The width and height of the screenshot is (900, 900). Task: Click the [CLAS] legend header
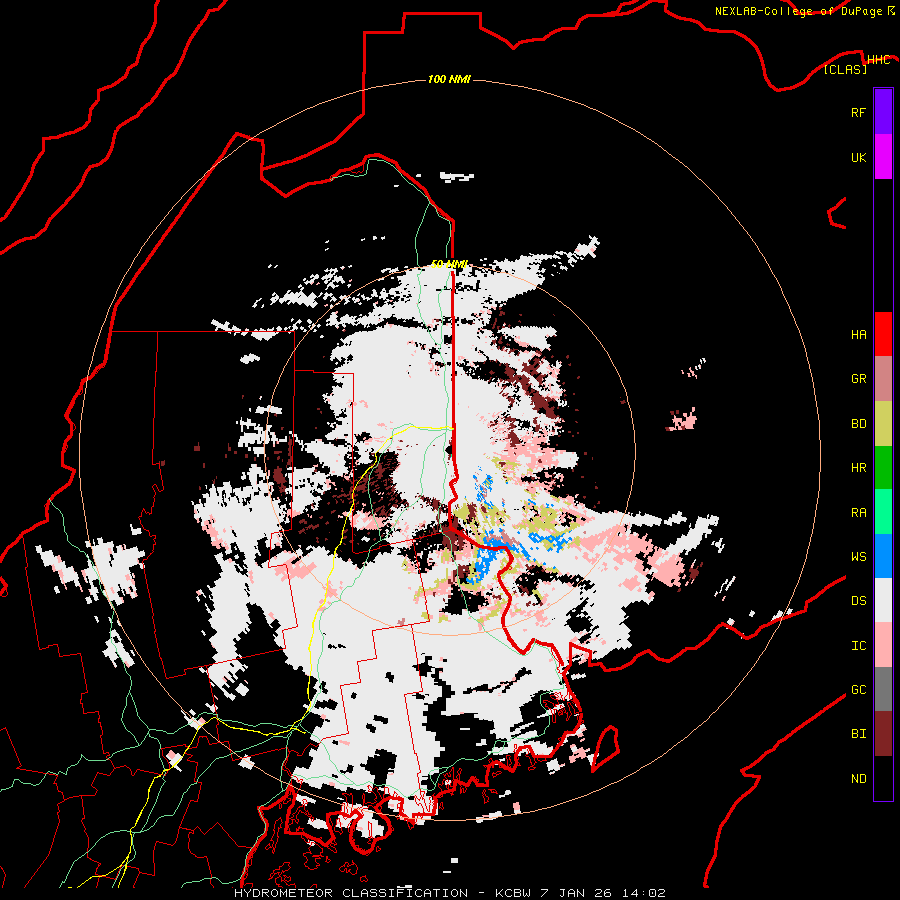pyautogui.click(x=845, y=70)
